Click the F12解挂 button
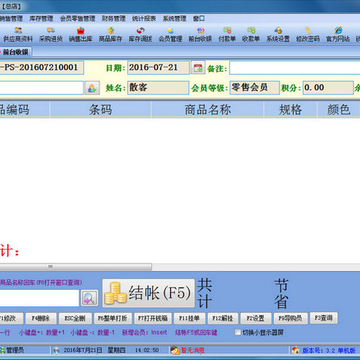This screenshot has height=360, width=360. (222, 318)
